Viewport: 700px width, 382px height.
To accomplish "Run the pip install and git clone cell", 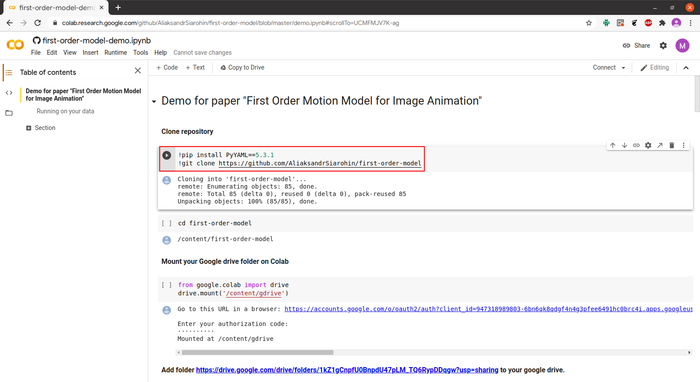I will pyautogui.click(x=167, y=155).
